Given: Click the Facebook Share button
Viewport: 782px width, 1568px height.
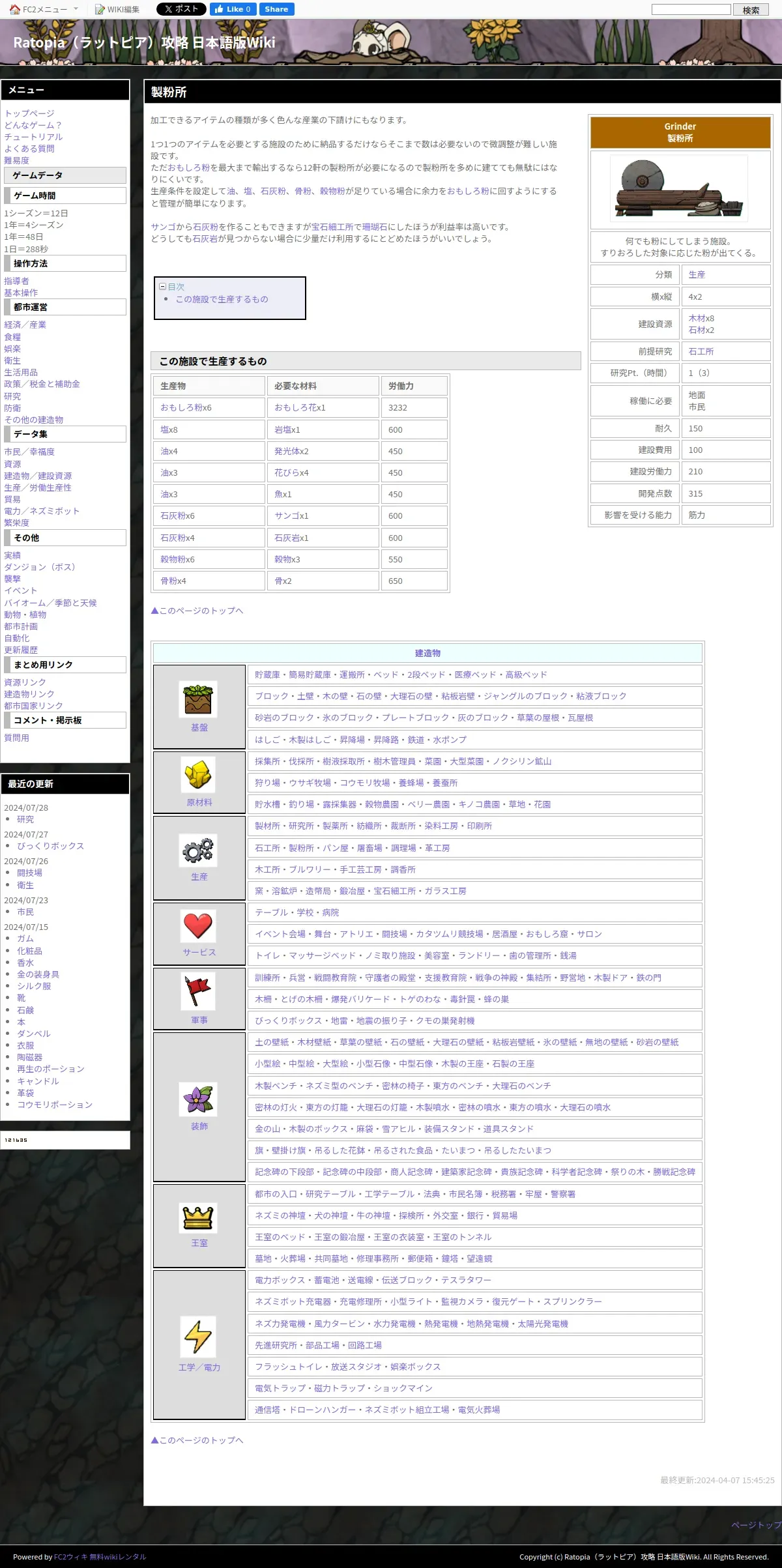Looking at the screenshot, I should (276, 9).
